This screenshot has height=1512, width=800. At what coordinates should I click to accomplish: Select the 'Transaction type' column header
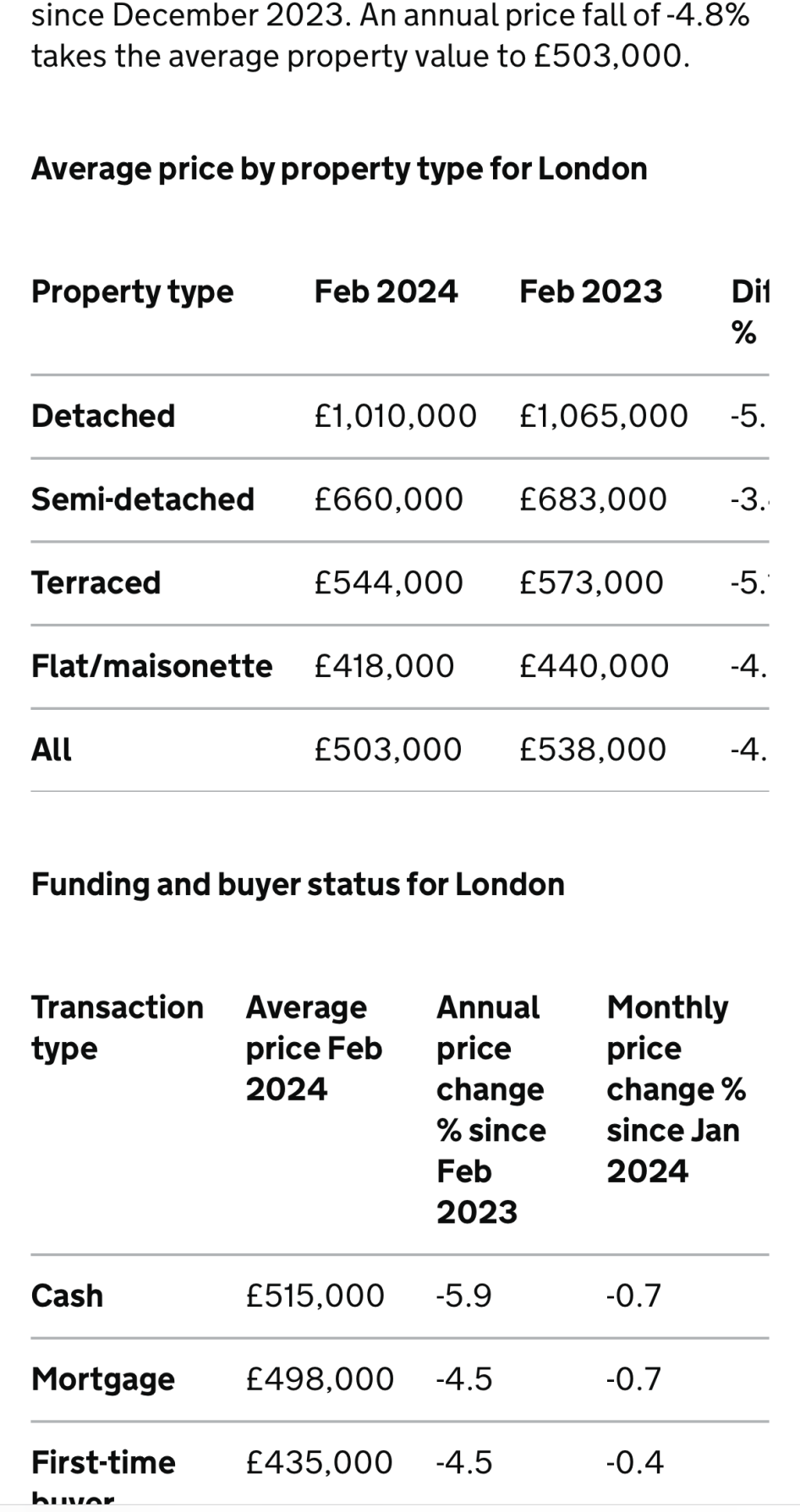tap(118, 1028)
